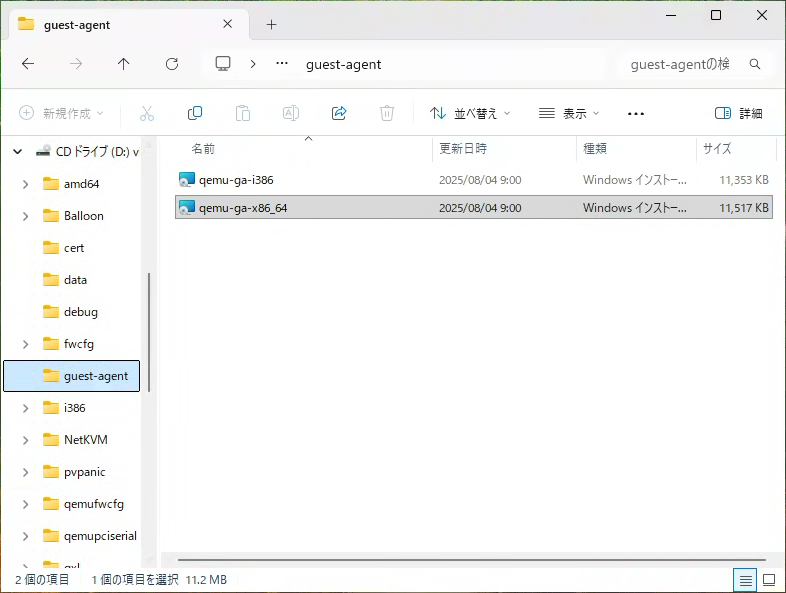Viewport: 786px width, 593px height.
Task: Select the guest-agent folder in tree
Action: (x=72, y=376)
